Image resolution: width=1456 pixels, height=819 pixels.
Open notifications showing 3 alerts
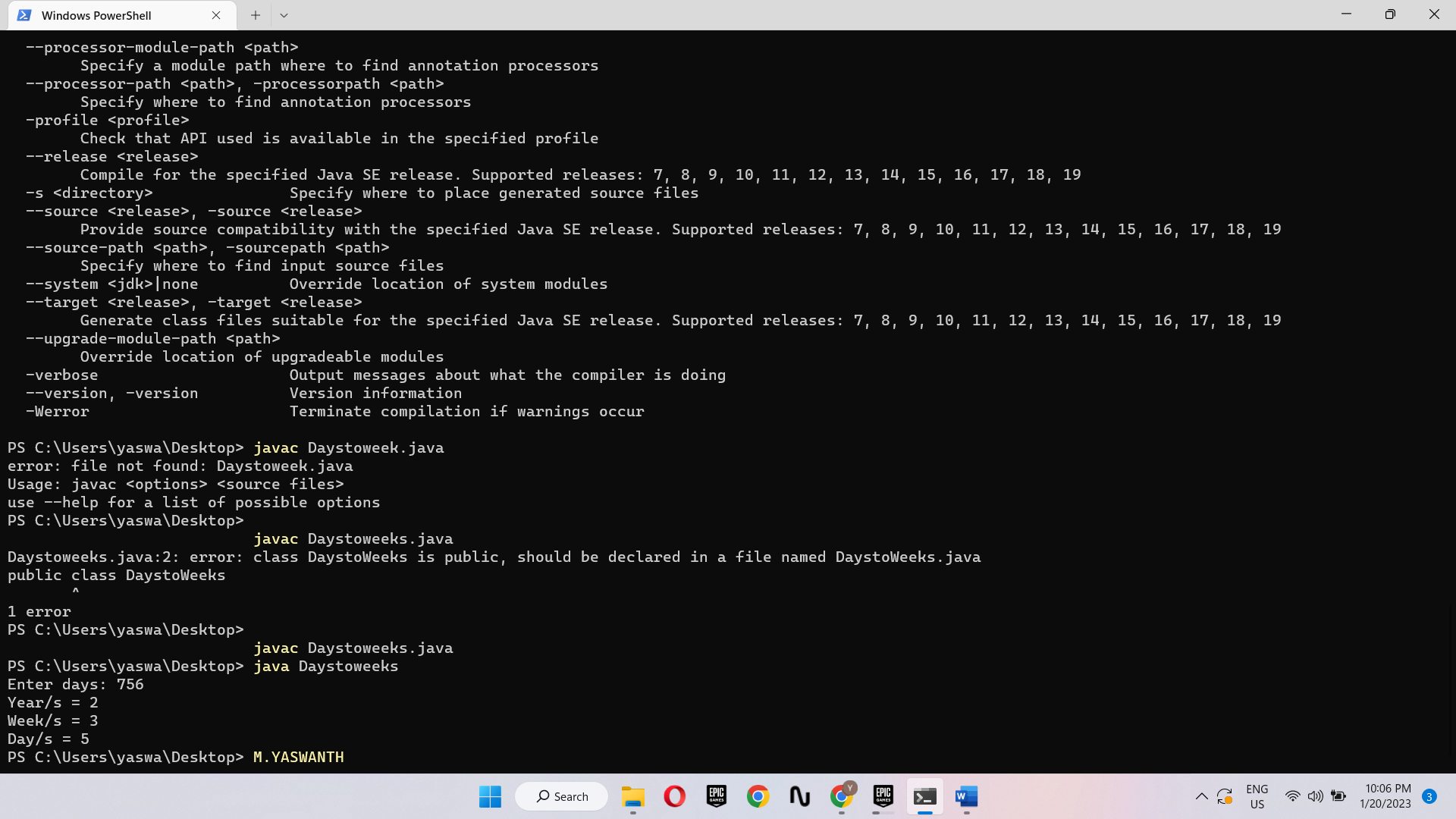click(1429, 796)
